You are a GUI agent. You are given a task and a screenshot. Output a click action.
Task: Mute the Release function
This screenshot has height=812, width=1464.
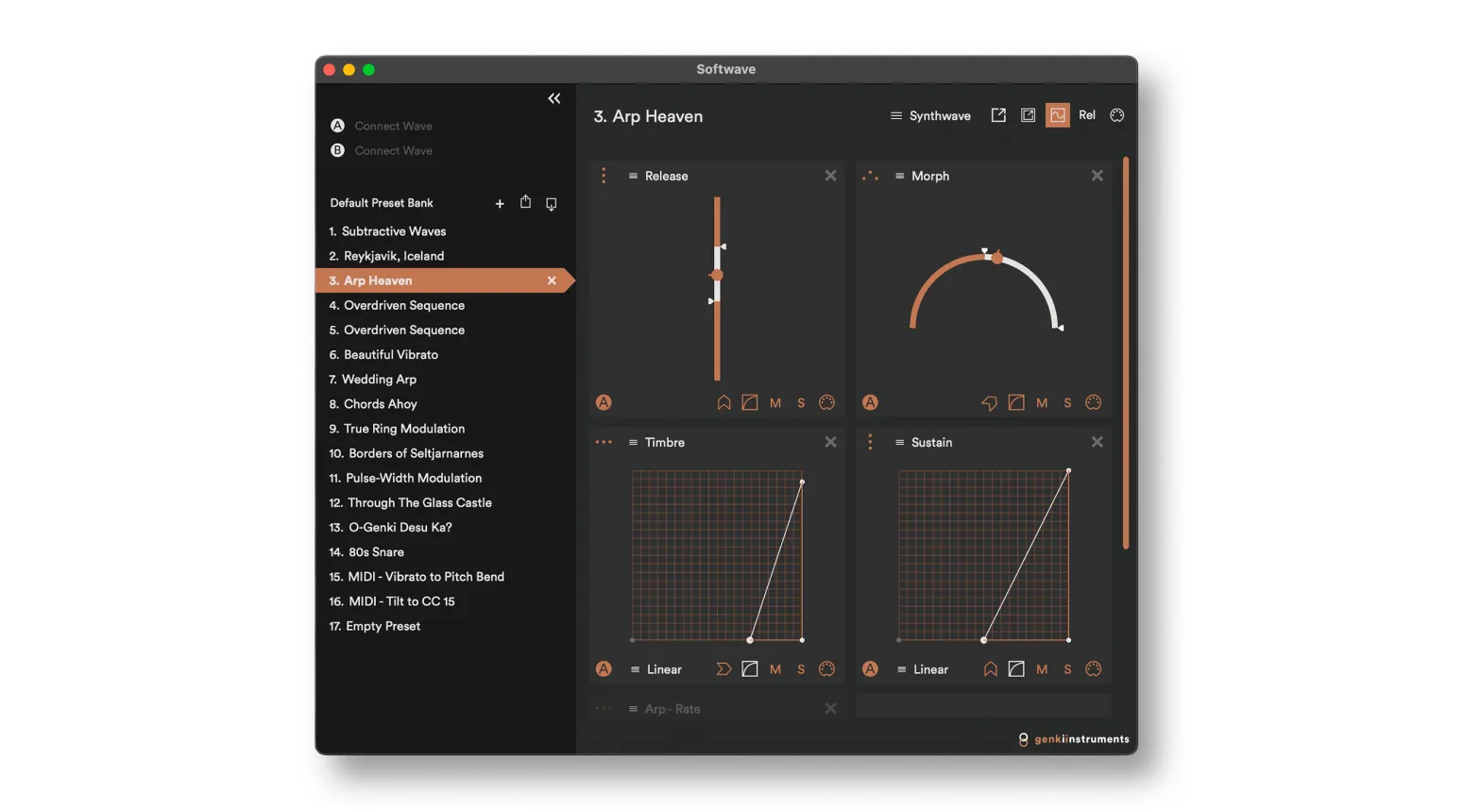tap(775, 403)
